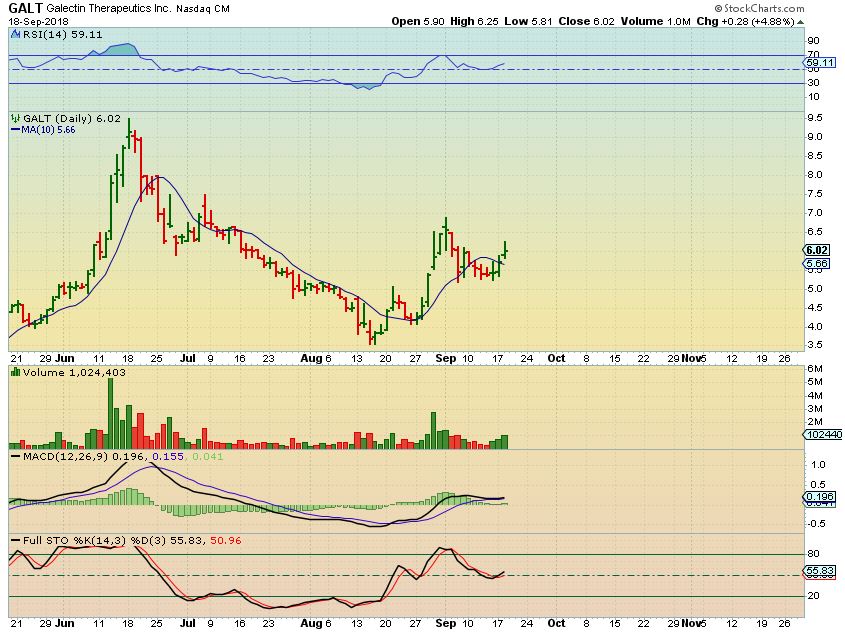The image size is (845, 634).
Task: Click the Open 5.90 quote value
Action: [418, 22]
